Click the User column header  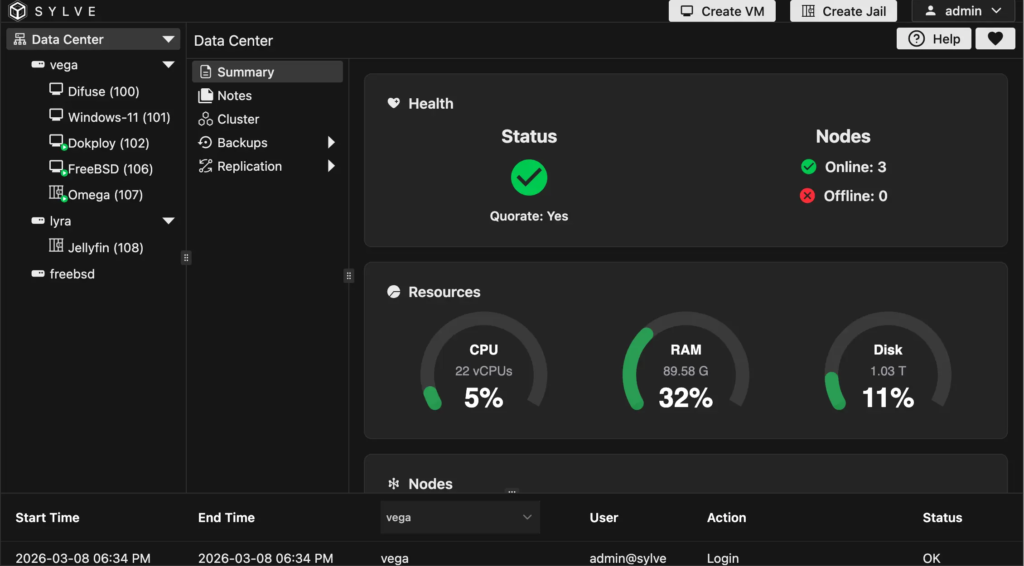tap(603, 518)
